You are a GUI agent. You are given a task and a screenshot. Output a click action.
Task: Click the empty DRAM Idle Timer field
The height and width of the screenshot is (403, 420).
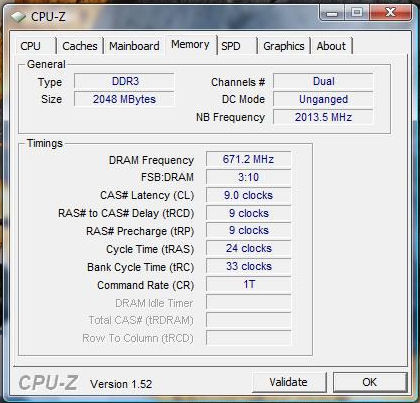pyautogui.click(x=248, y=303)
